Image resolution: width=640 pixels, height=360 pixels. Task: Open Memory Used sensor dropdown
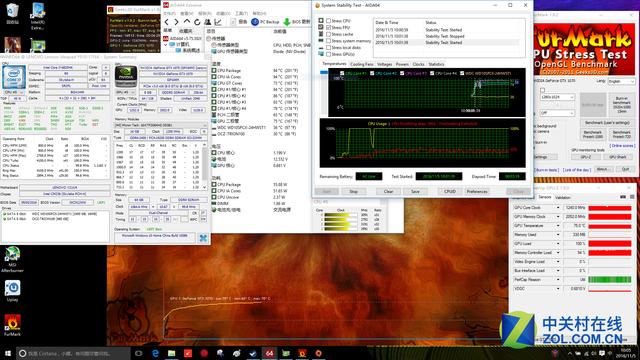558,235
